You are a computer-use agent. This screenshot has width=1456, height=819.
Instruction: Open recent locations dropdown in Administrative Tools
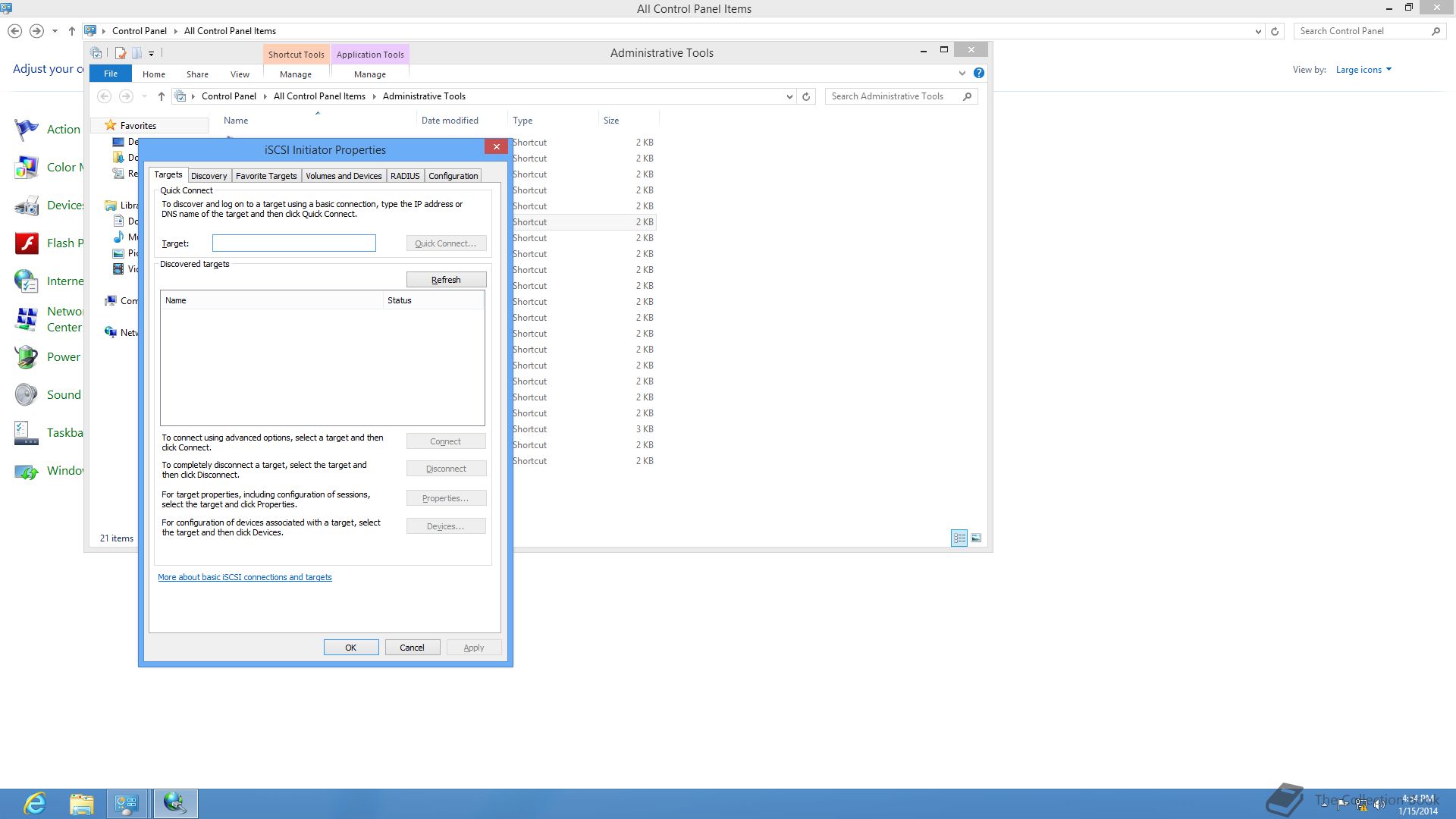coord(144,96)
